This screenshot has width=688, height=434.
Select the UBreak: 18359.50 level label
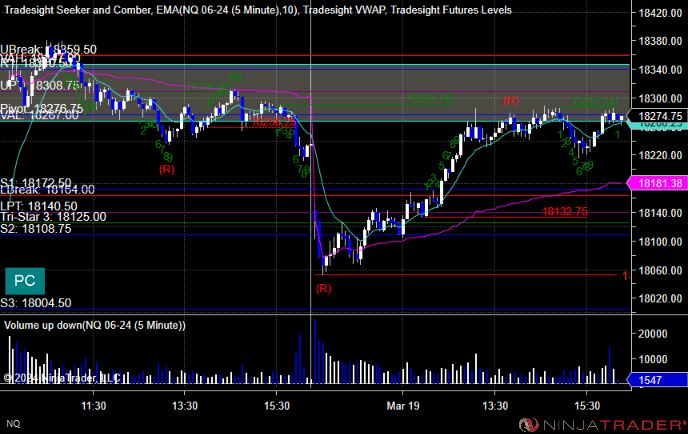click(48, 50)
